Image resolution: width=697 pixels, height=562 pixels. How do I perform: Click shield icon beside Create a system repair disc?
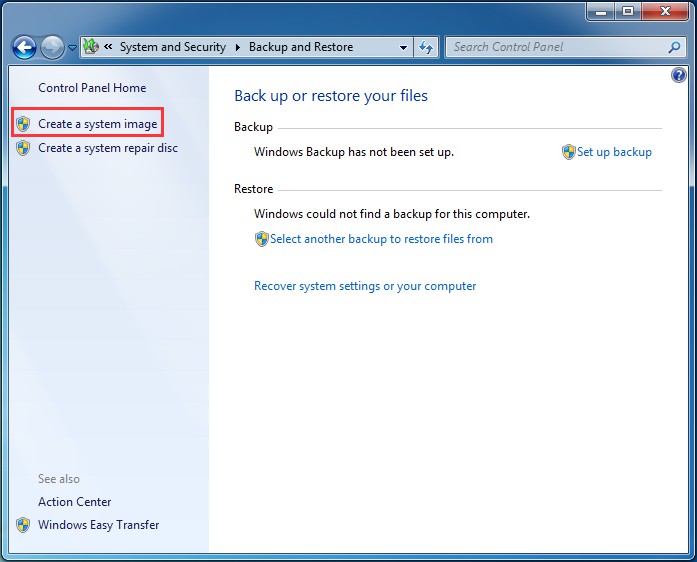(23, 148)
